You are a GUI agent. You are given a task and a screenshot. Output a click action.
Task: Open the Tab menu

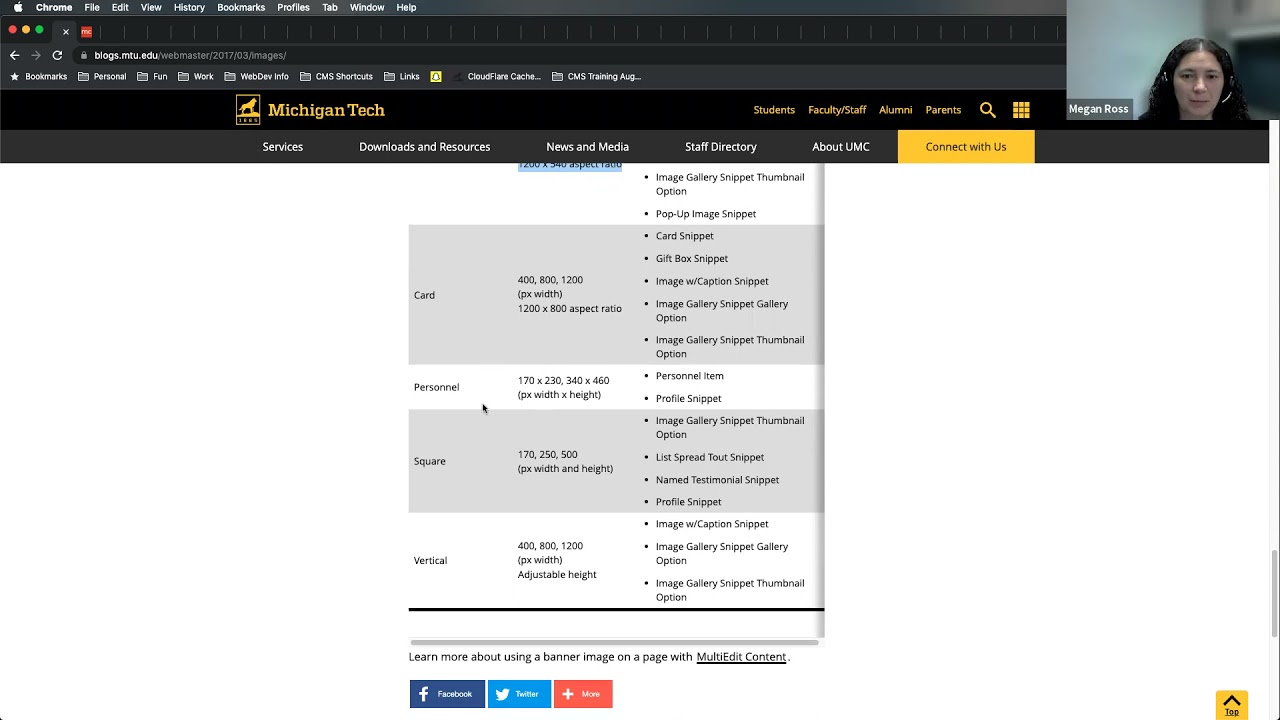[330, 7]
